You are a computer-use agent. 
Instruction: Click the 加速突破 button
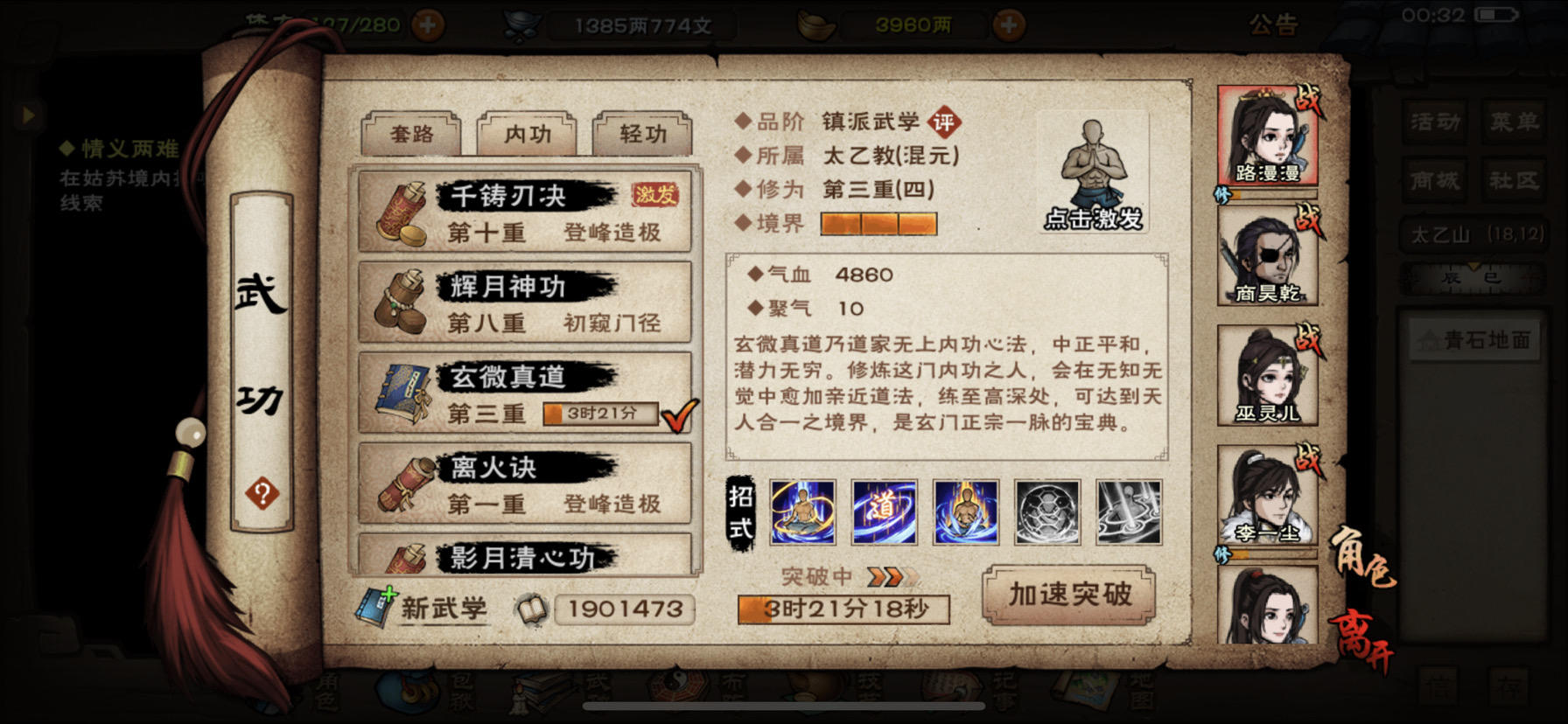1069,595
